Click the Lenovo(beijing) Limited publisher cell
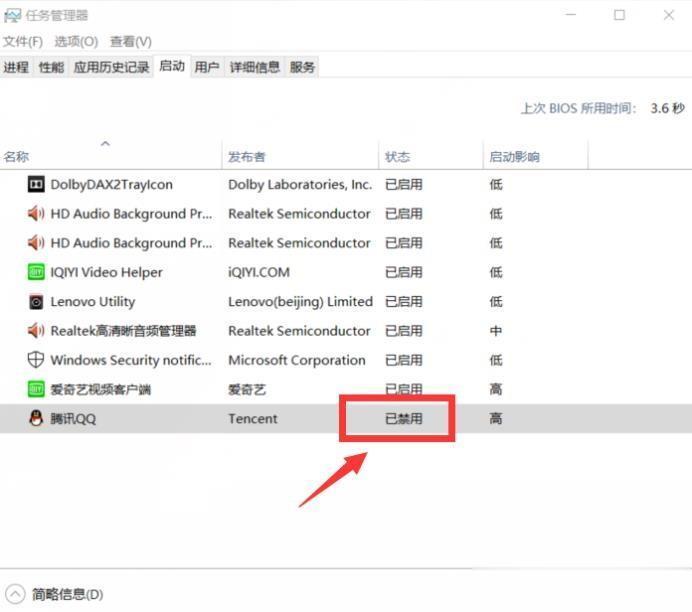692x612 pixels. tap(301, 302)
